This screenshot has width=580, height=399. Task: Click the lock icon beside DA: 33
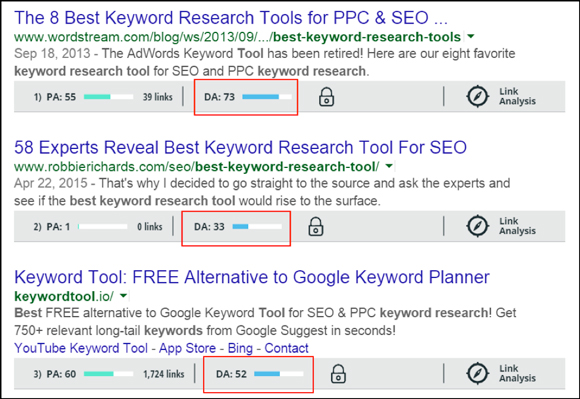click(x=316, y=227)
